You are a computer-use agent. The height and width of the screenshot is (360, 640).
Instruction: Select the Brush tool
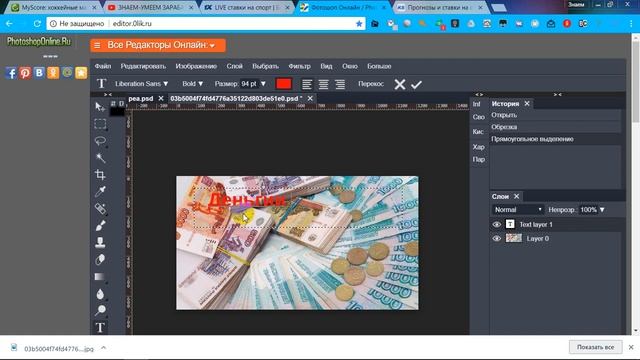tap(100, 225)
